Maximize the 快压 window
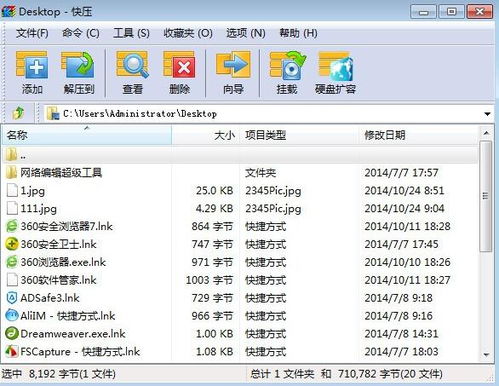This screenshot has width=499, height=386. (x=451, y=12)
